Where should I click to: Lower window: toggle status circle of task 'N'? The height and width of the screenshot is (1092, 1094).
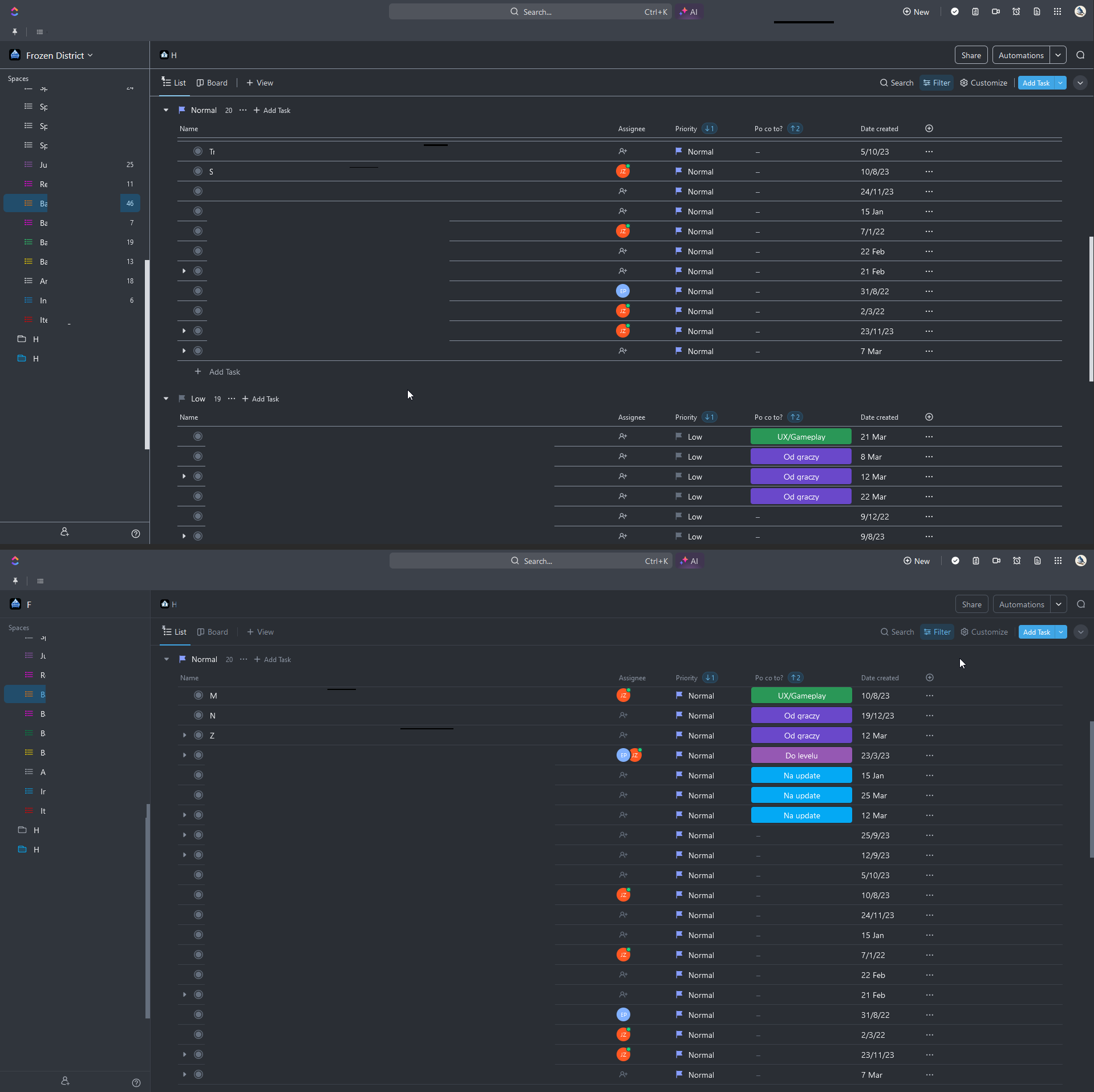click(198, 715)
